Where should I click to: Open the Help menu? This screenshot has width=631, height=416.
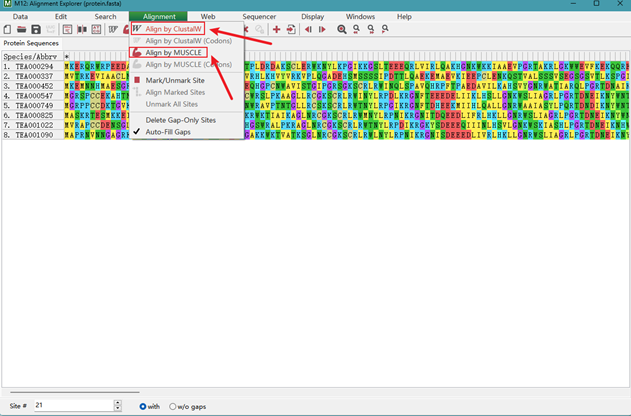point(404,16)
